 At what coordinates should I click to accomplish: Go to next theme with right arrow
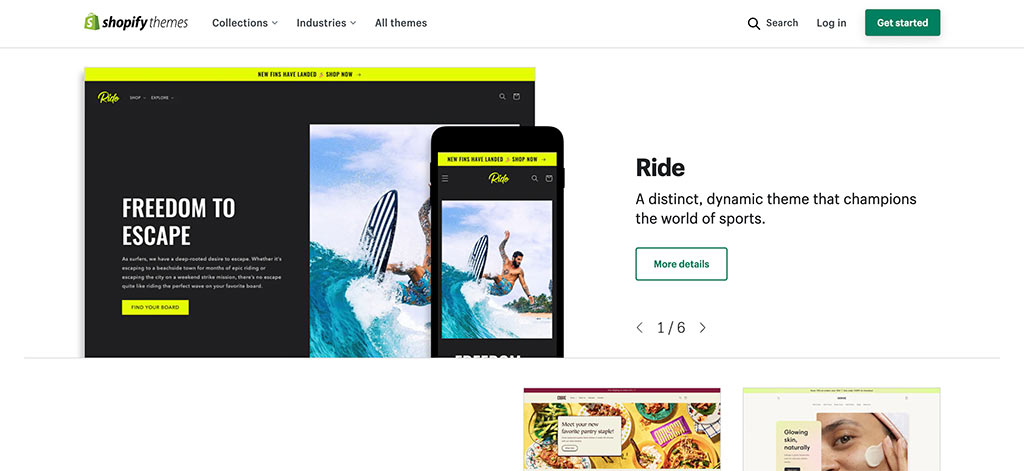[703, 328]
